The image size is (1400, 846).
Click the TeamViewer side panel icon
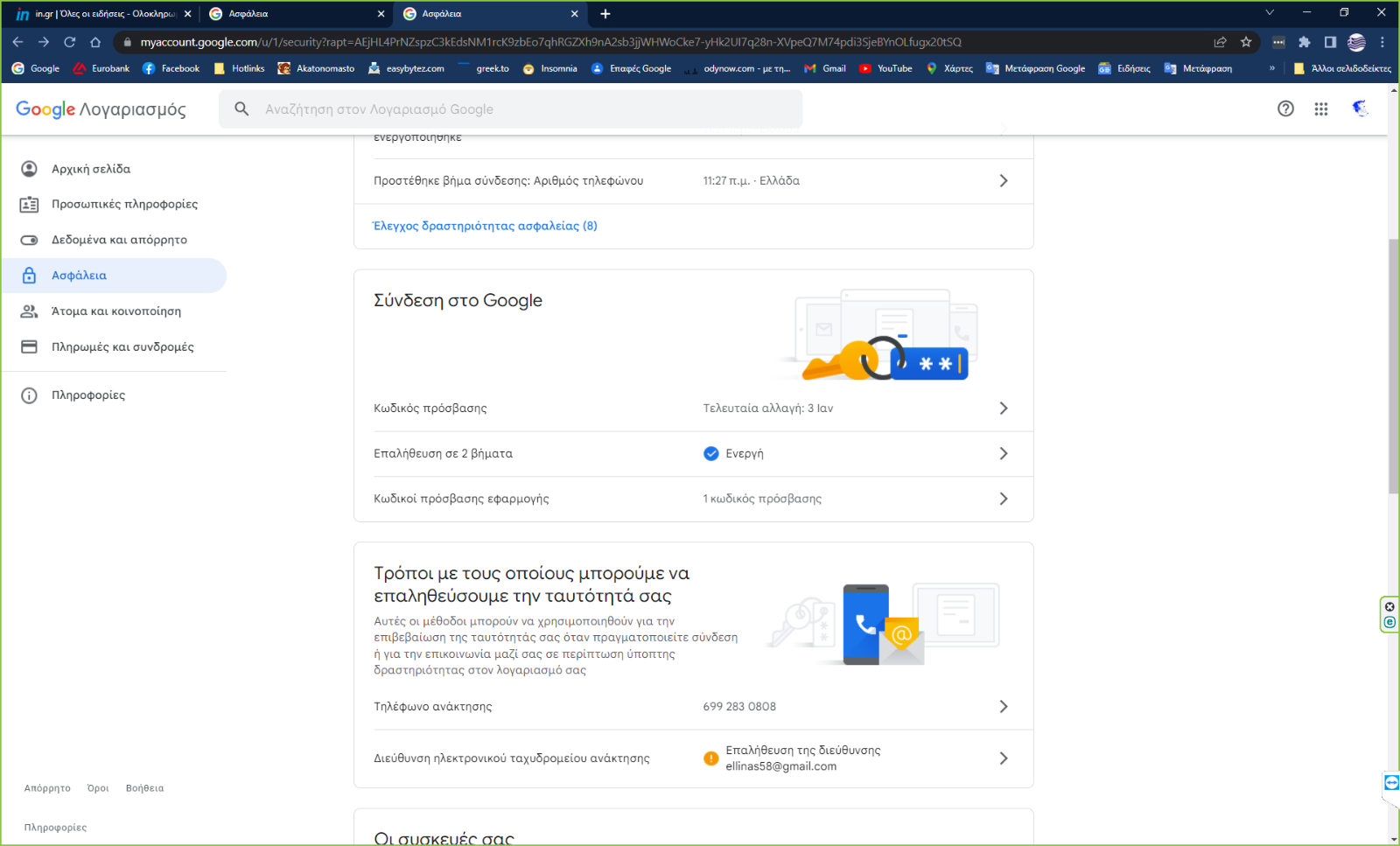(1391, 782)
